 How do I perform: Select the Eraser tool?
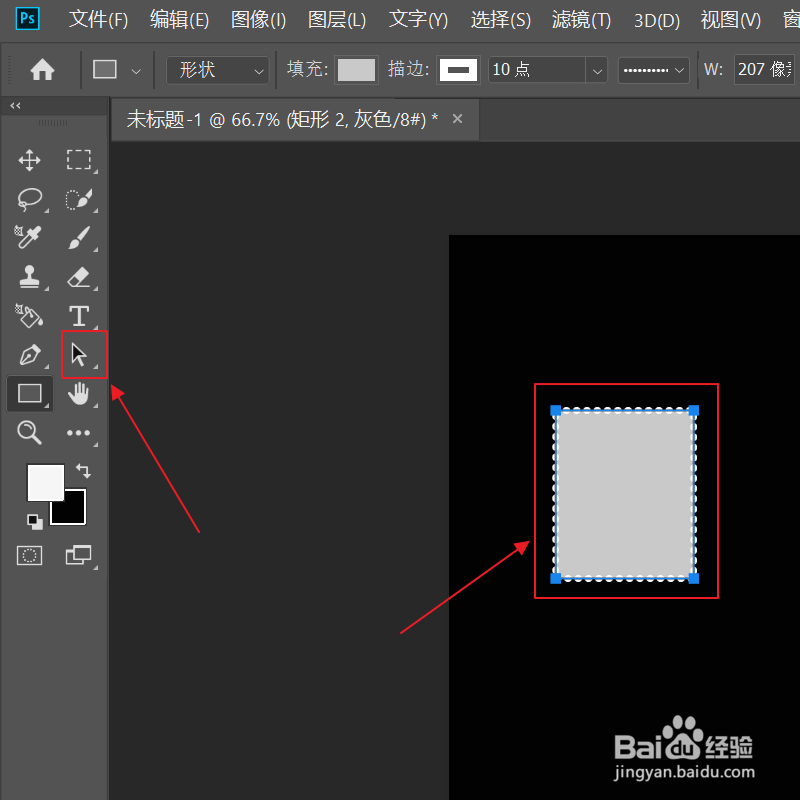79,277
